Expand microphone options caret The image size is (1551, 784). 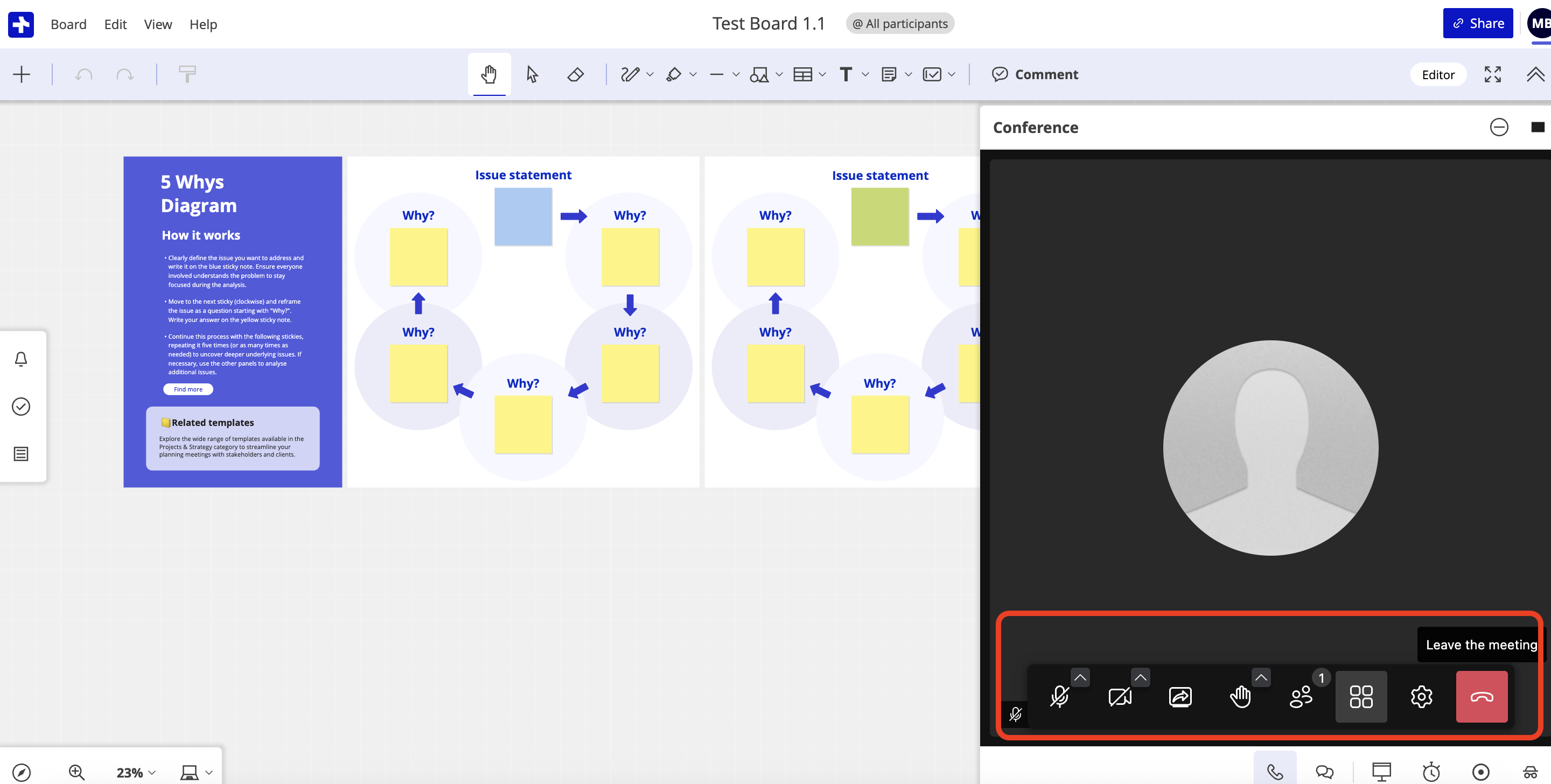pos(1080,677)
